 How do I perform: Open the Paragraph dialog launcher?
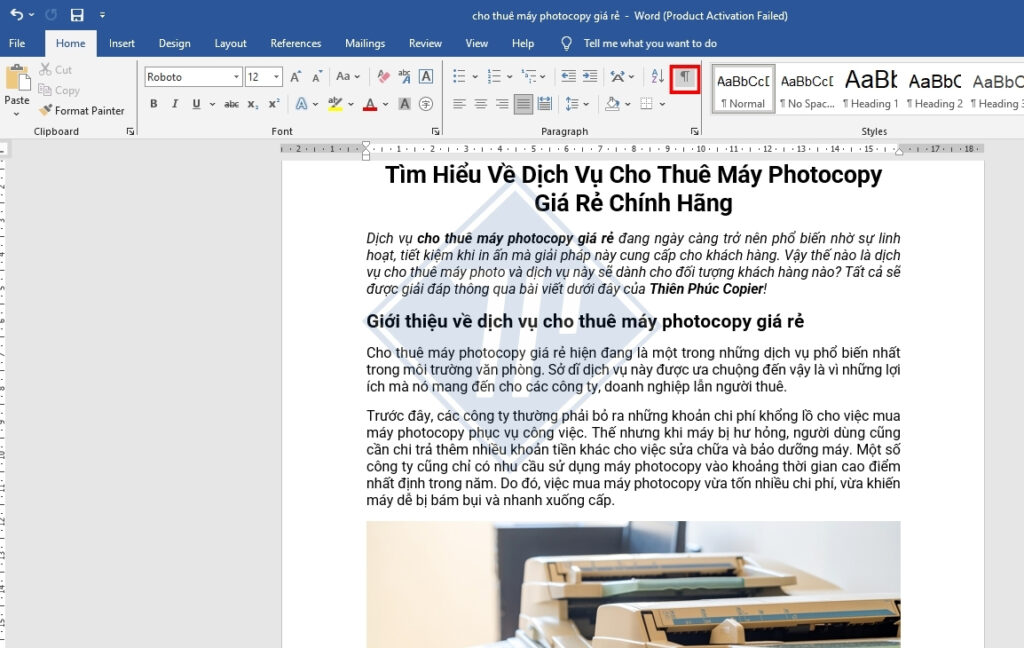[694, 131]
